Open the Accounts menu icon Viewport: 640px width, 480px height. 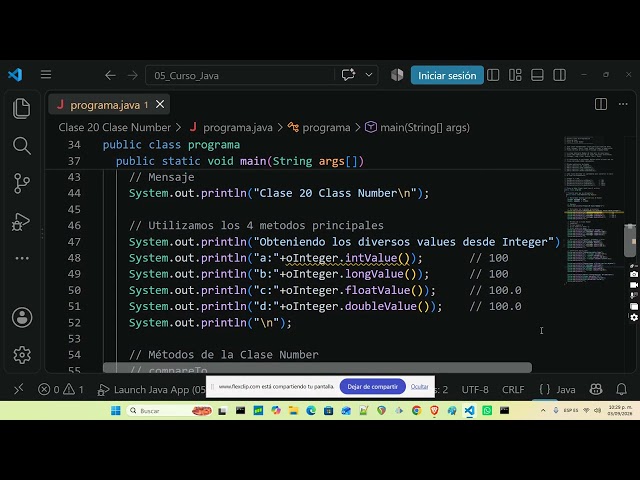coord(22,318)
